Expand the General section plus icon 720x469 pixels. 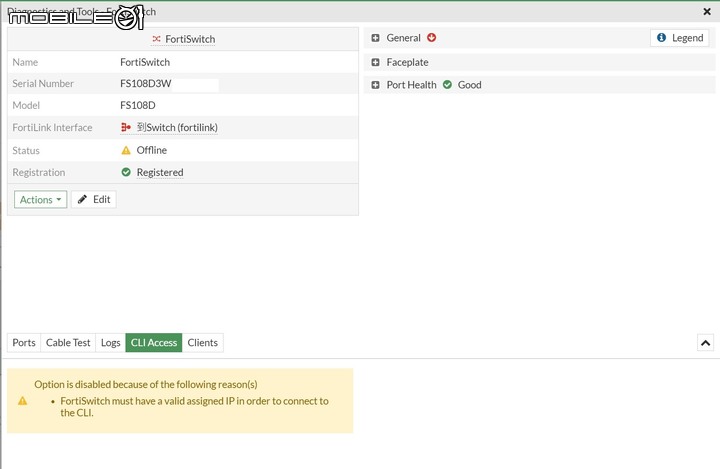click(x=375, y=38)
